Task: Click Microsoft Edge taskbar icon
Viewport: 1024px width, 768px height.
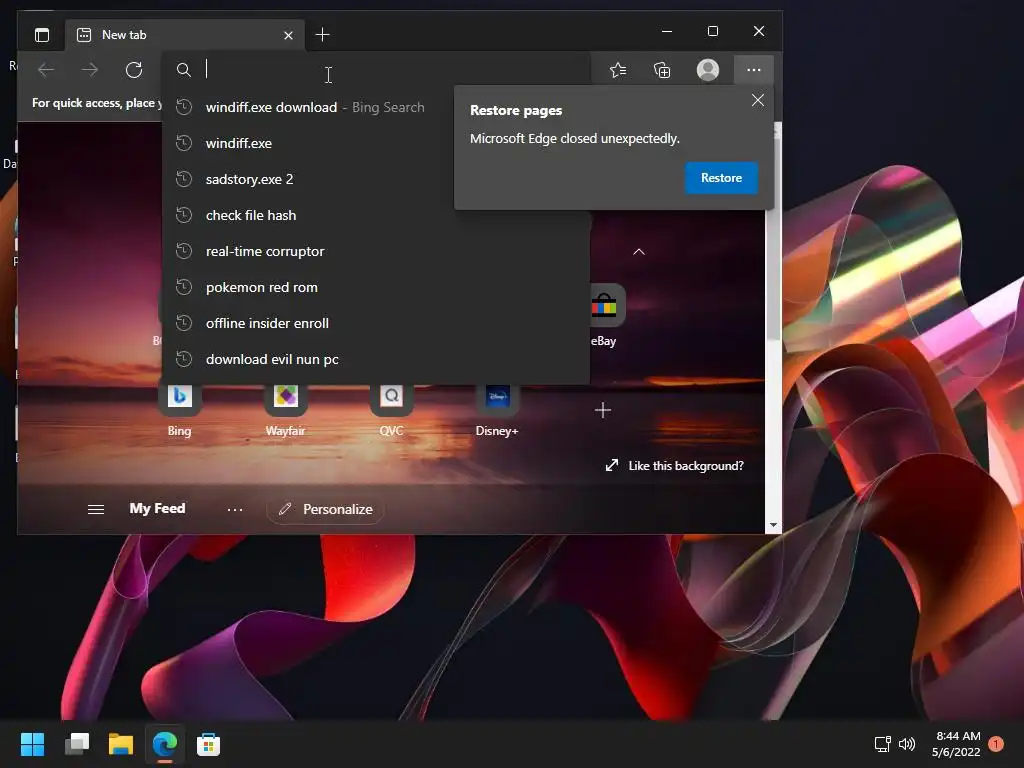Action: tap(165, 744)
